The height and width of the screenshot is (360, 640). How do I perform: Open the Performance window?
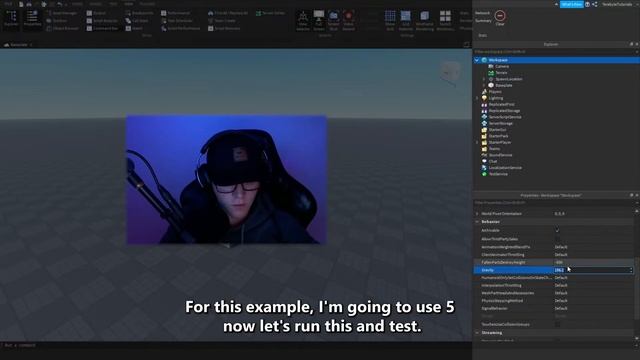176,13
